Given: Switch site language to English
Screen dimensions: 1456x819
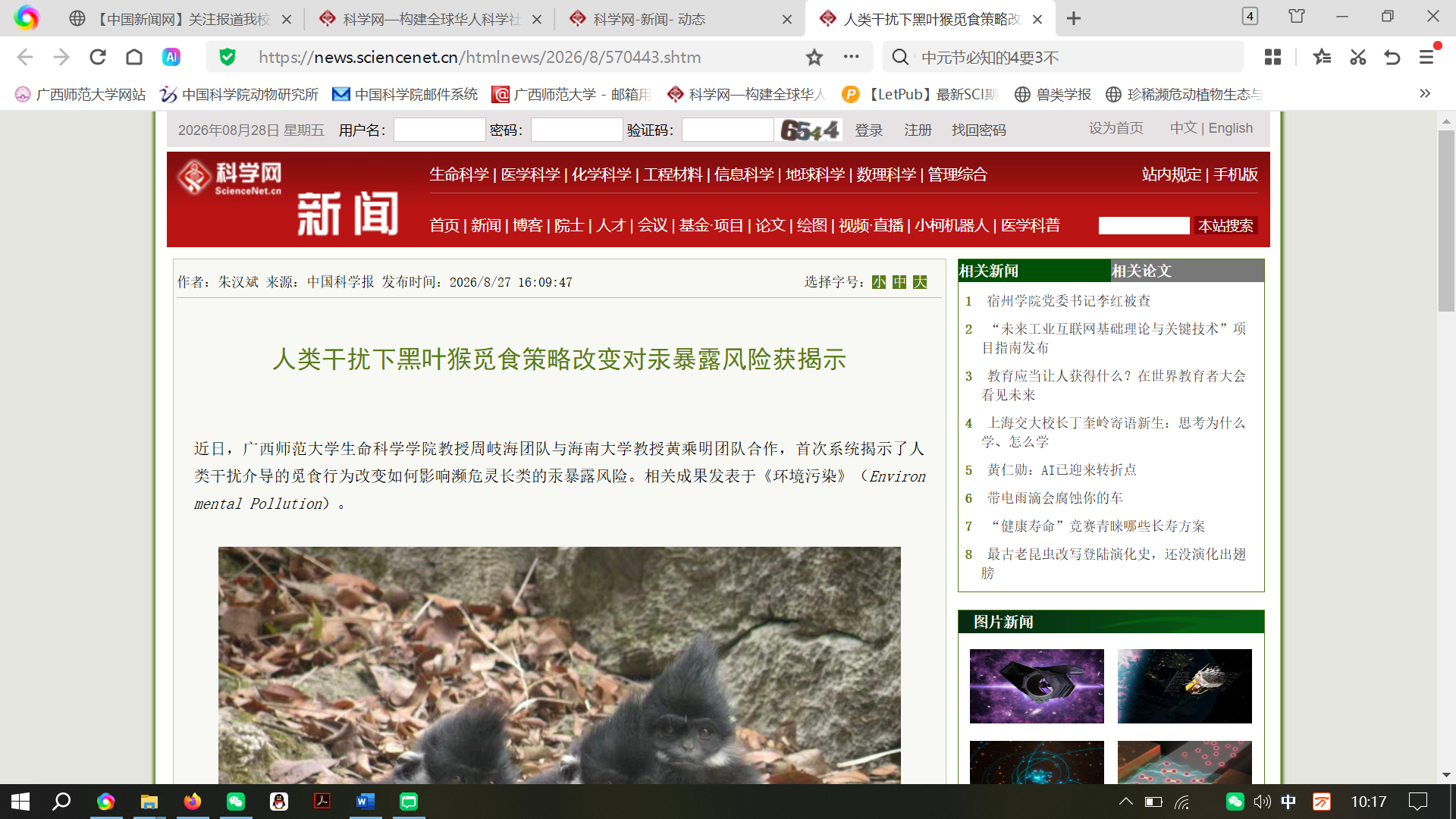Looking at the screenshot, I should 1231,128.
